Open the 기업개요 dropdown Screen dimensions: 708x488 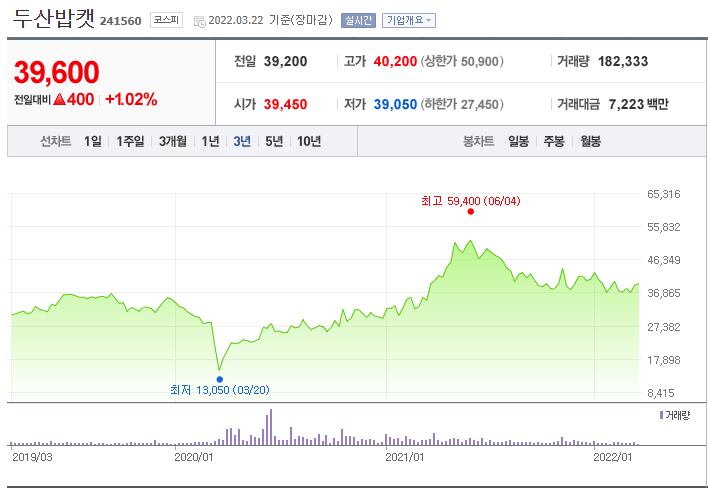409,20
